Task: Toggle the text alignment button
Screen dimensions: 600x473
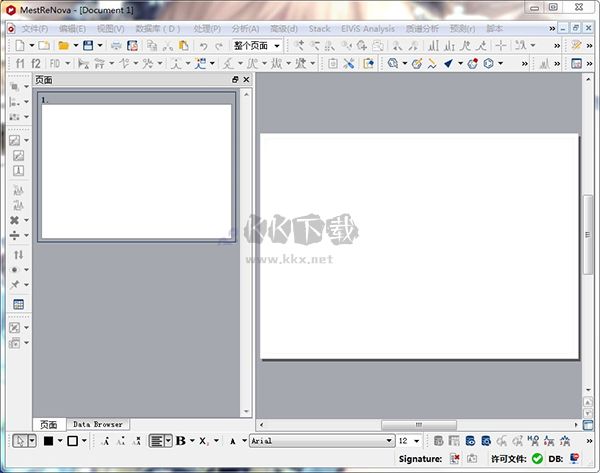Action: 156,440
